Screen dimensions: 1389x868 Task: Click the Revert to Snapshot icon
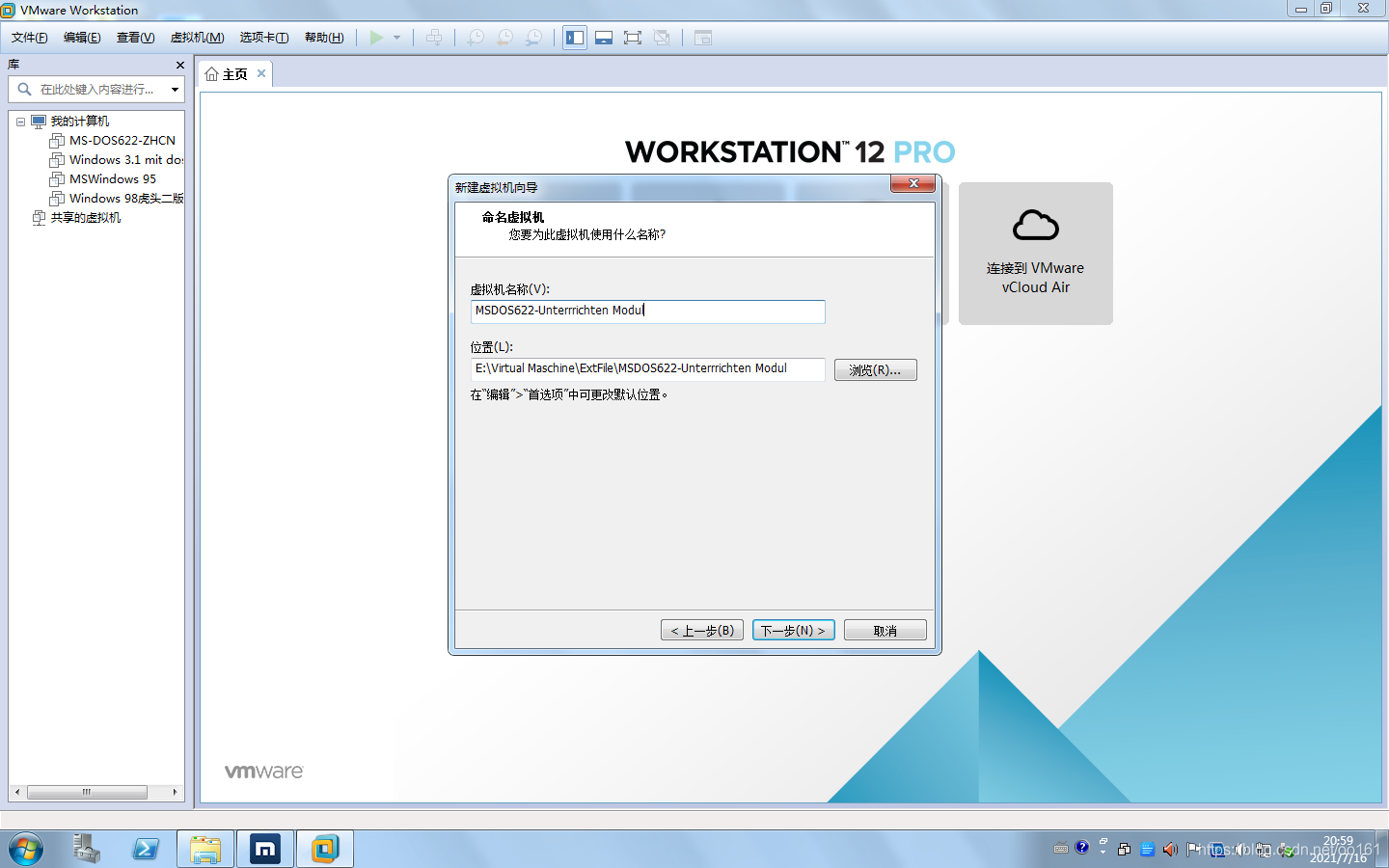tap(504, 38)
